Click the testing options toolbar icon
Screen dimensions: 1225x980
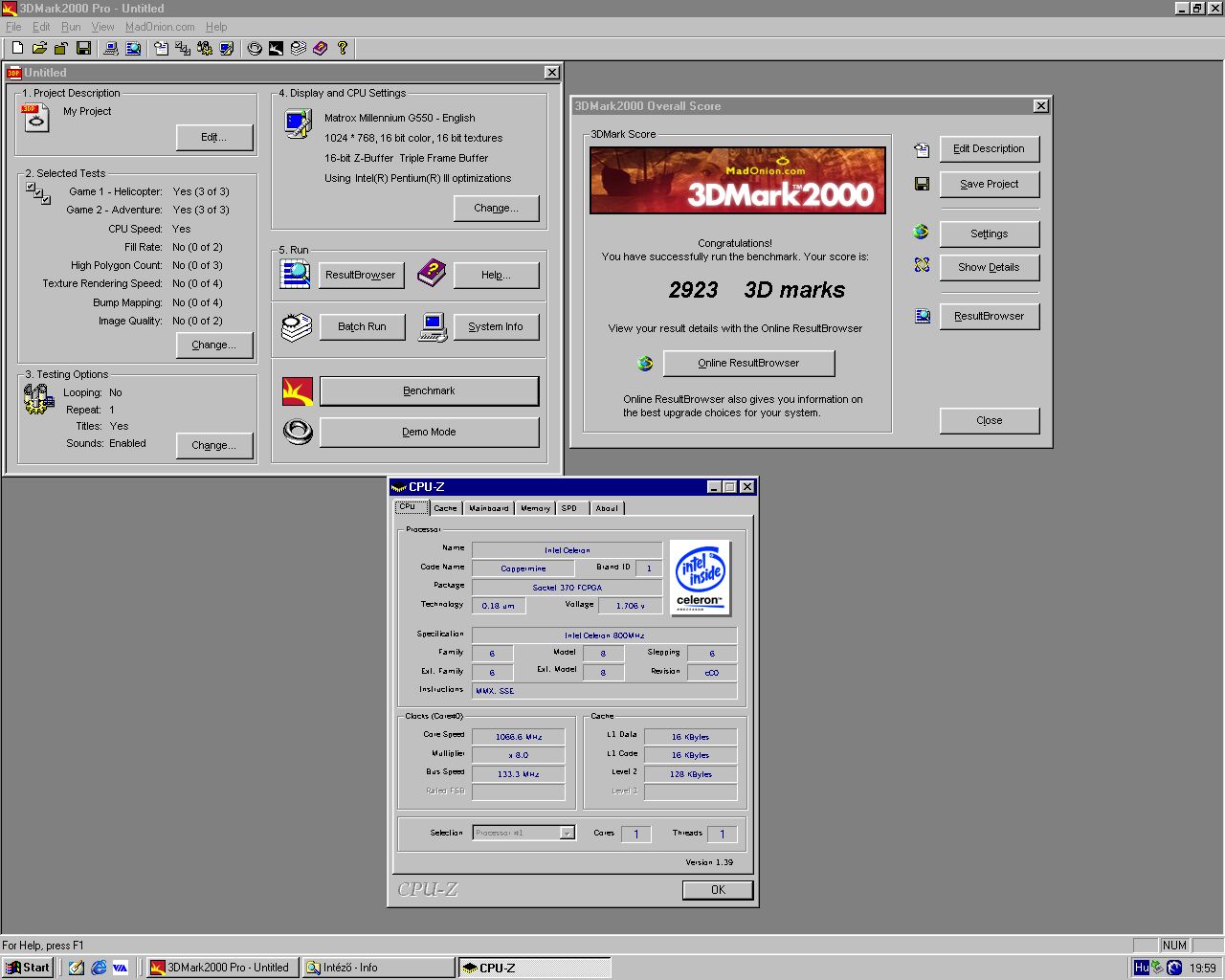coord(205,48)
